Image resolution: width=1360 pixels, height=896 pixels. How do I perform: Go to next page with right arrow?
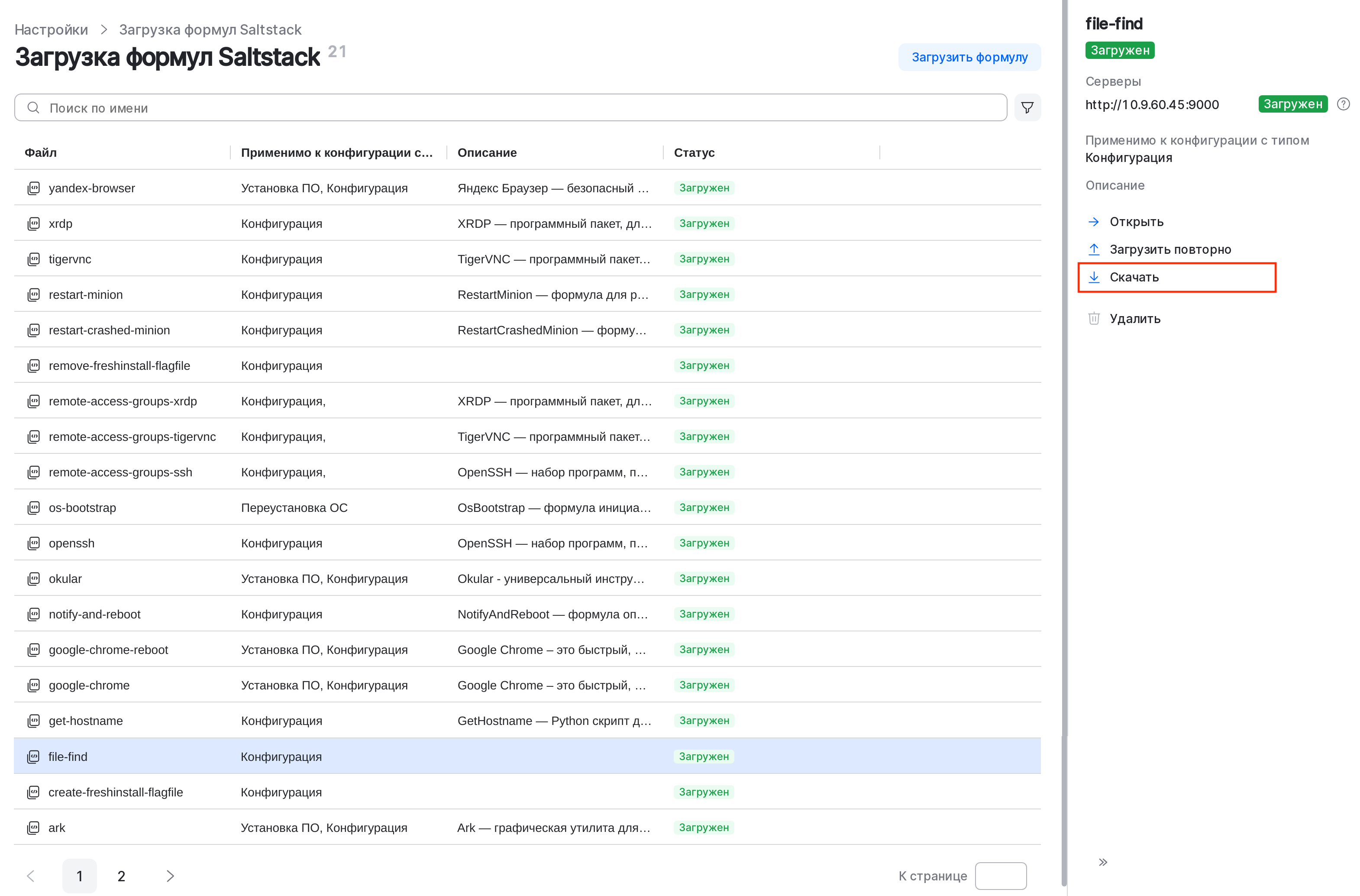170,875
